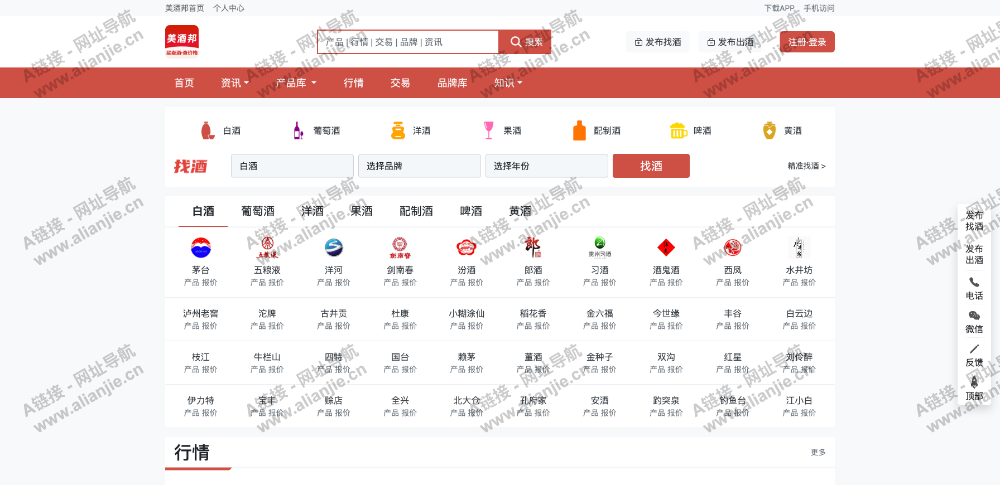The image size is (1000, 485).
Task: Open the 五粮液 brand logo
Action: 267,248
